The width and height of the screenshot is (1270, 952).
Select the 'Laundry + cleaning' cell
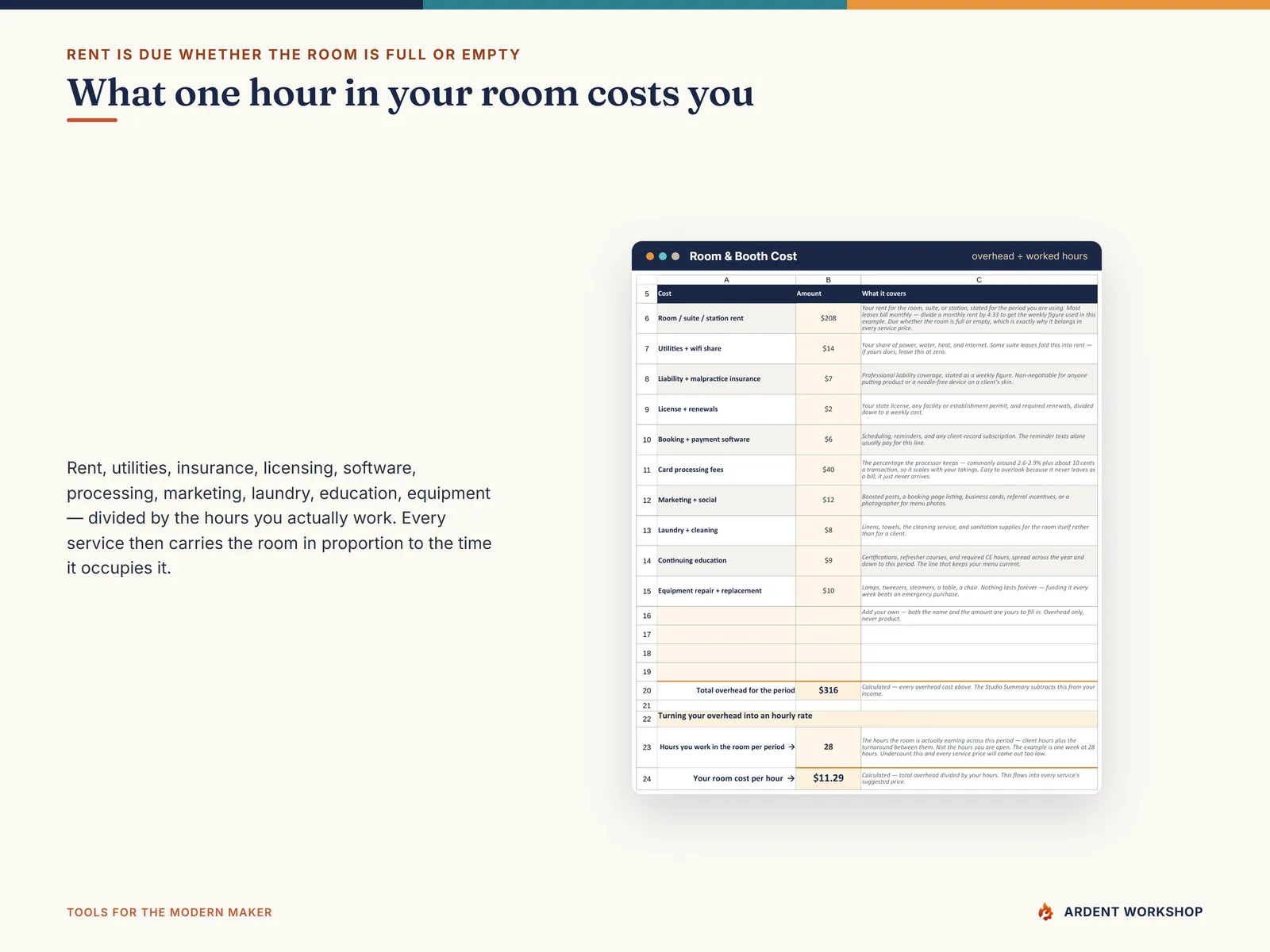tap(726, 531)
